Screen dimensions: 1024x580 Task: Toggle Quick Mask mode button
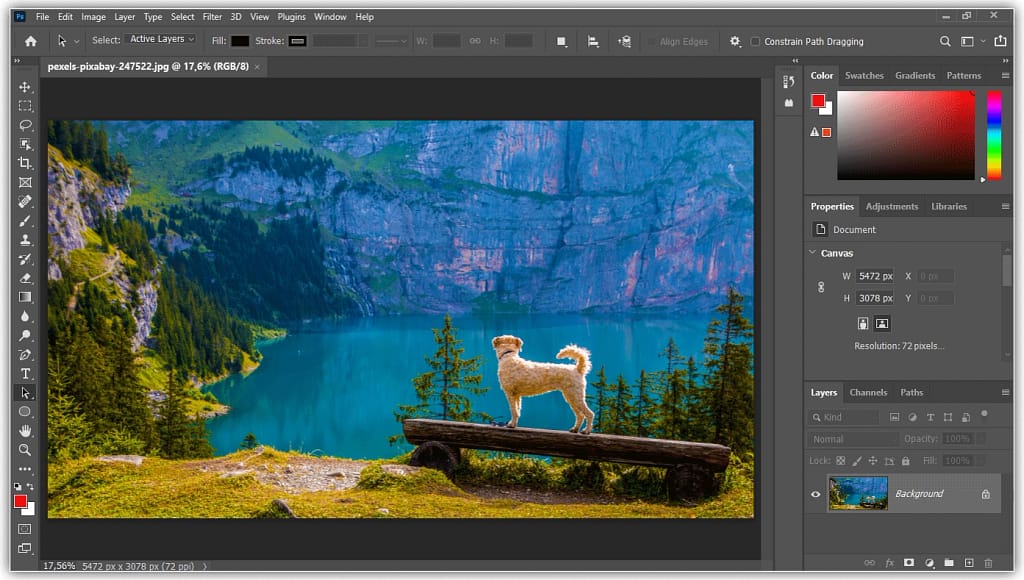25,528
